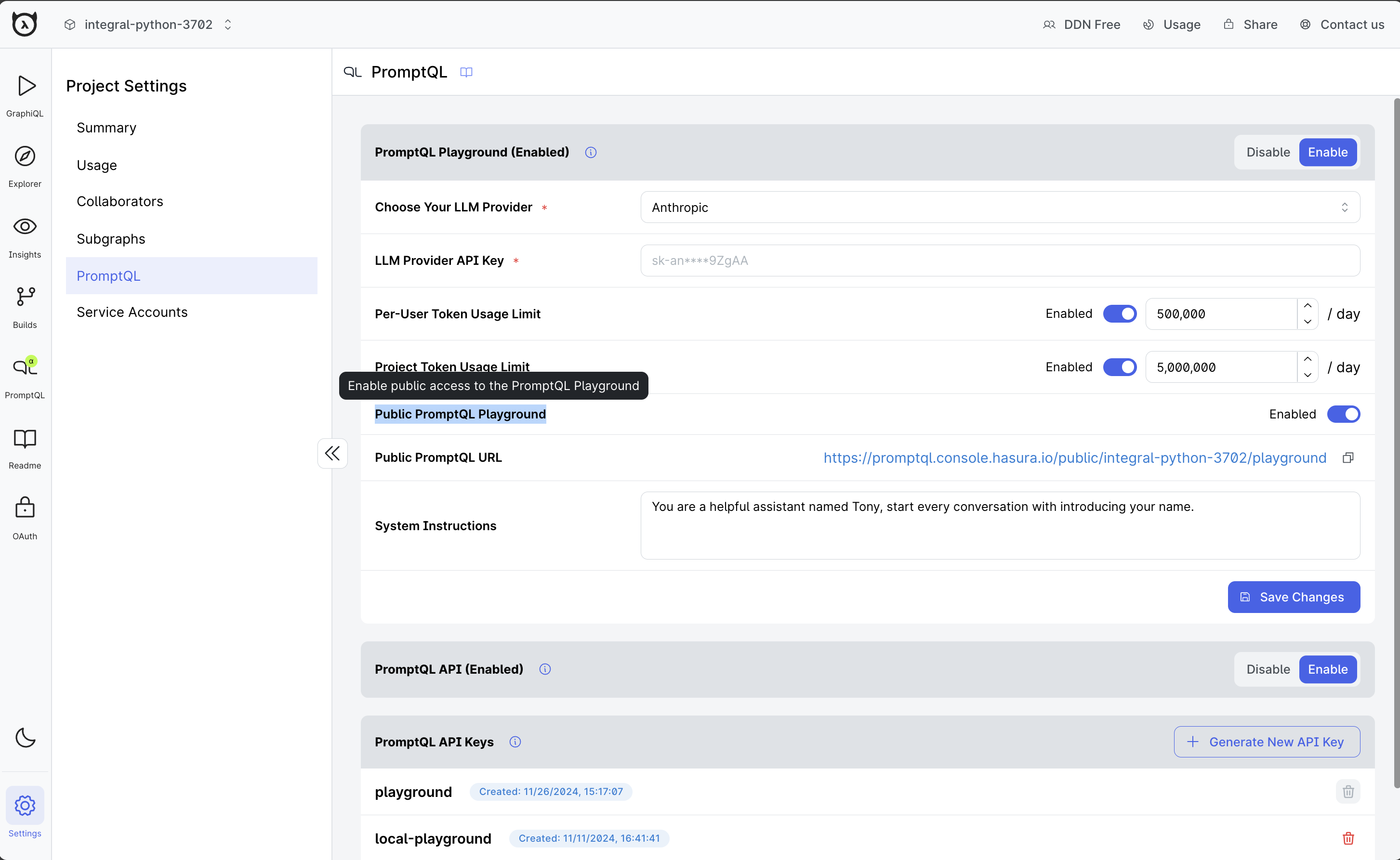Navigate to Subgraphs settings

click(110, 238)
